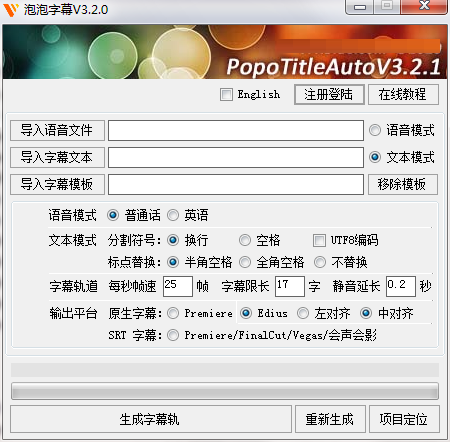Focus the audio file path input field

click(x=236, y=130)
